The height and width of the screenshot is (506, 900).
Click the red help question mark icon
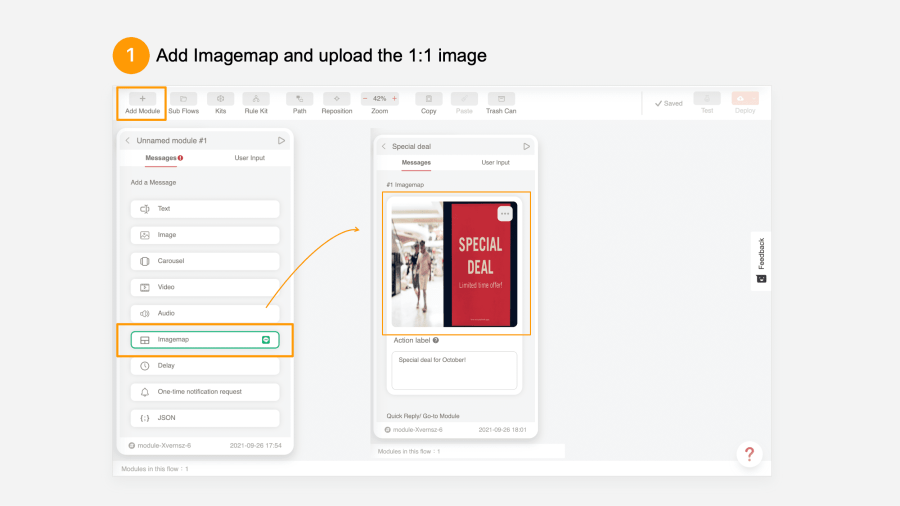[749, 454]
